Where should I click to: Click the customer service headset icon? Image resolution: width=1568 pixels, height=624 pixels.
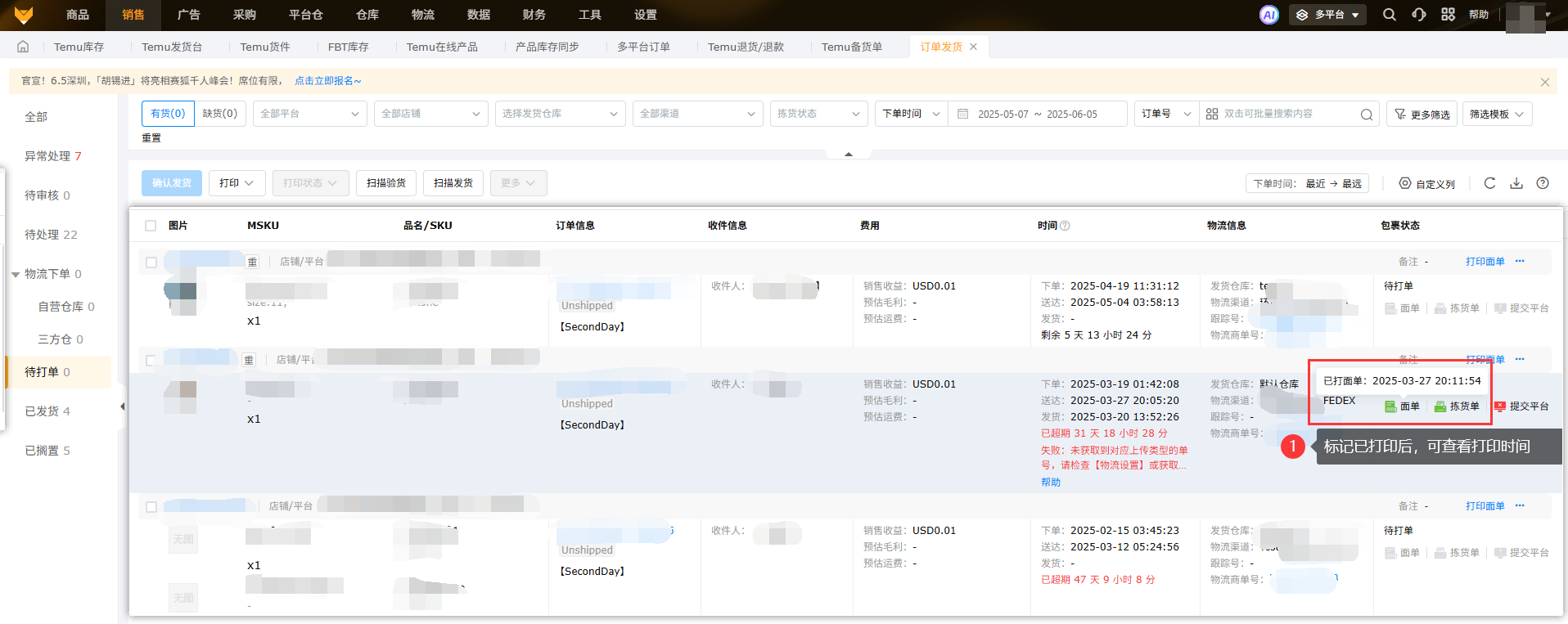pos(1418,15)
